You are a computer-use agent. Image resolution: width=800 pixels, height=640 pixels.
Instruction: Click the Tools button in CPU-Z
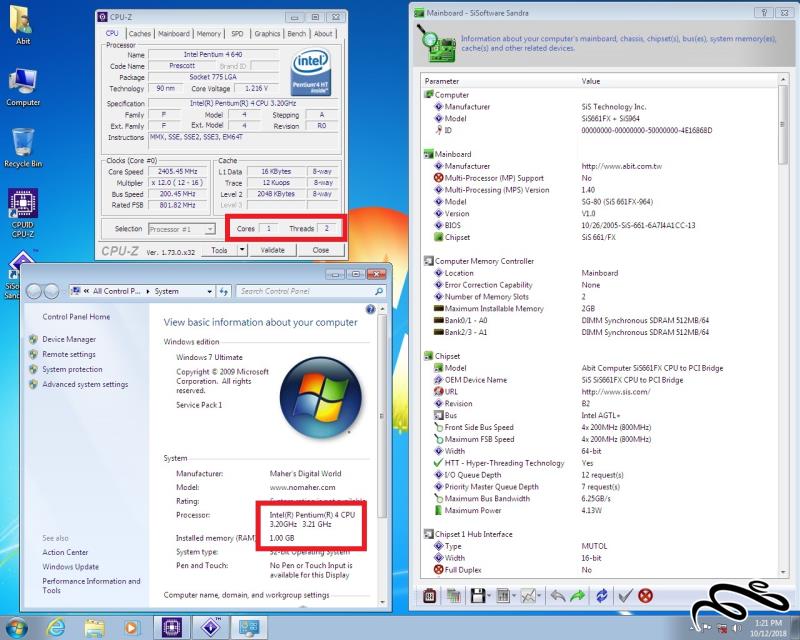pyautogui.click(x=219, y=250)
